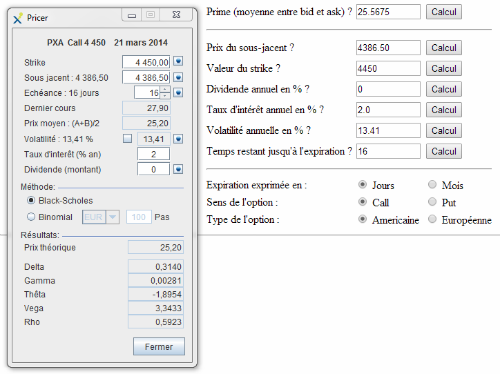Viewport: 500px width, 374px height.
Task: Open the EUR binomial type combo box
Action: [101, 217]
